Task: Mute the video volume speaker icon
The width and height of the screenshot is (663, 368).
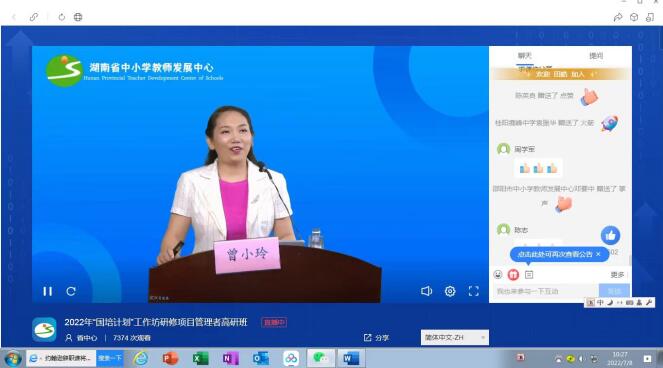Action: point(427,291)
